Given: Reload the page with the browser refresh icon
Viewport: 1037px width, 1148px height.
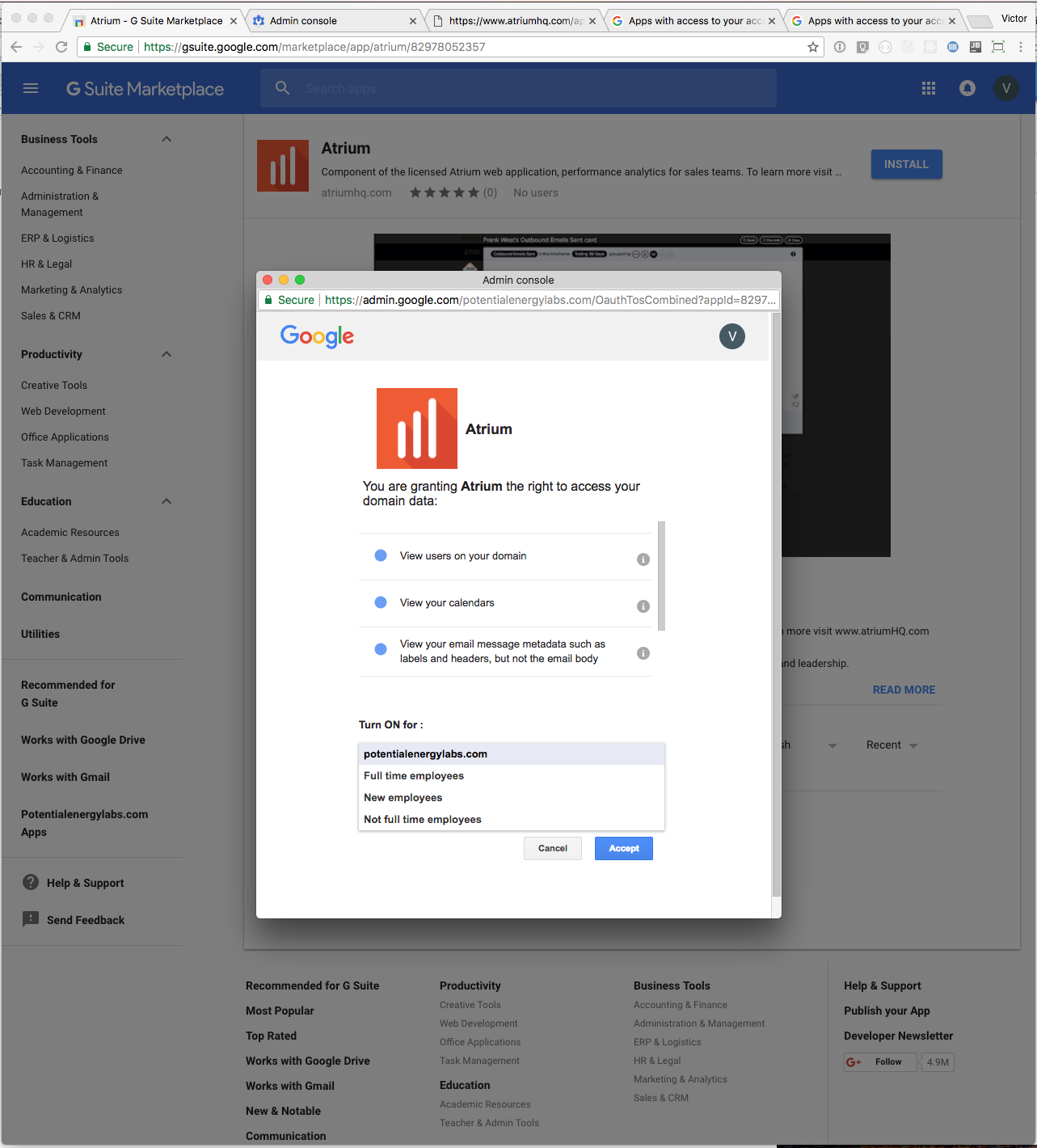Looking at the screenshot, I should pos(61,47).
